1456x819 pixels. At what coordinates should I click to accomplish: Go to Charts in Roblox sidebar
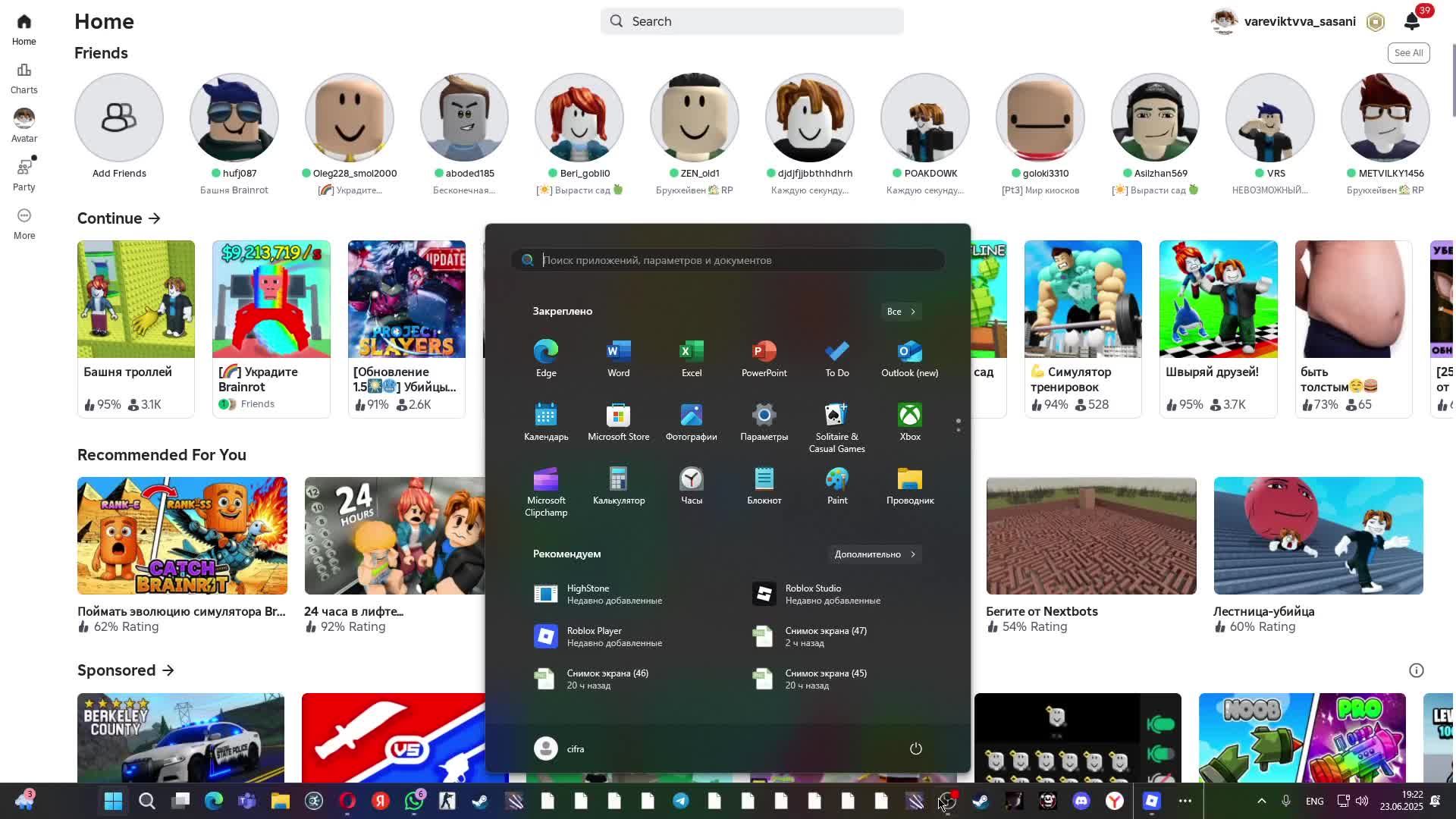24,78
